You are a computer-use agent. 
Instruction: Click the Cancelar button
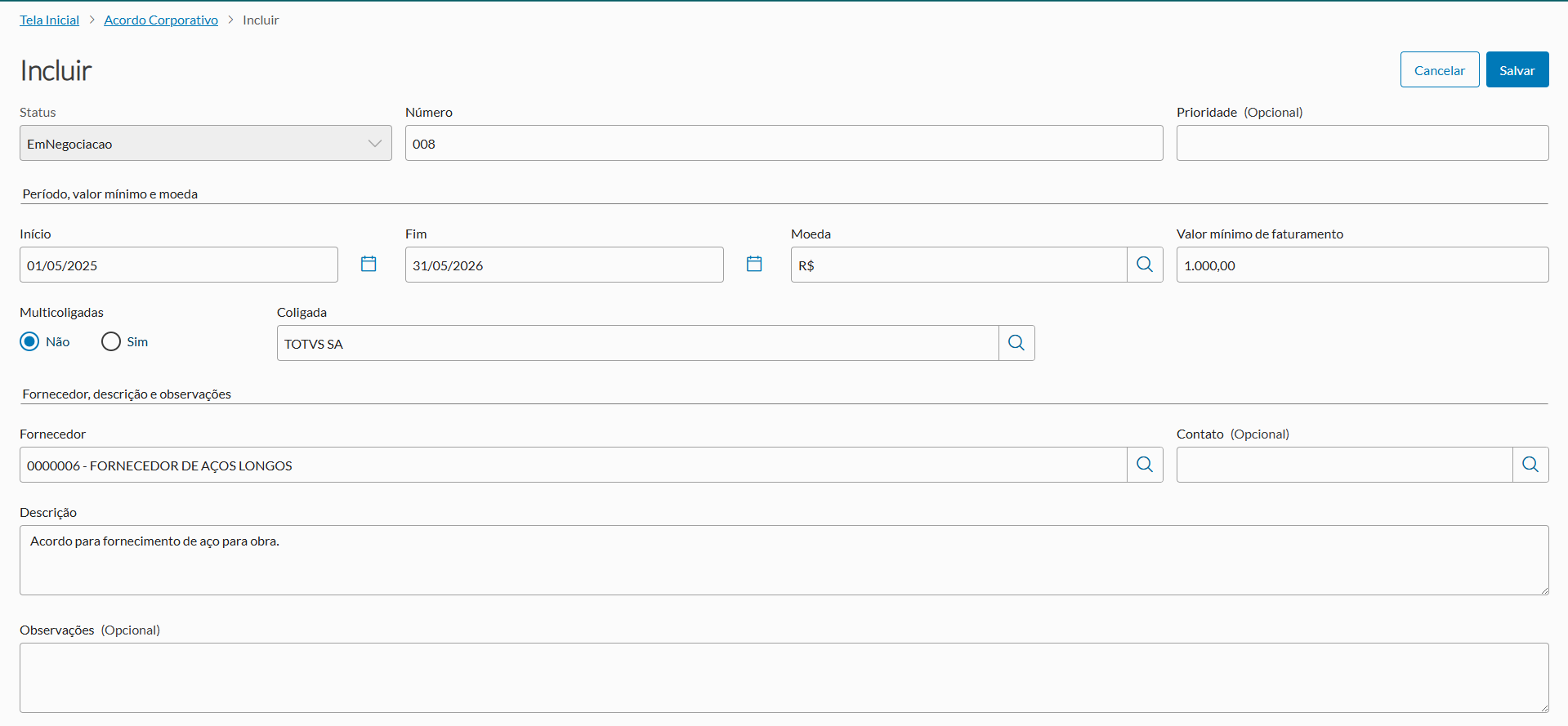click(x=1439, y=70)
